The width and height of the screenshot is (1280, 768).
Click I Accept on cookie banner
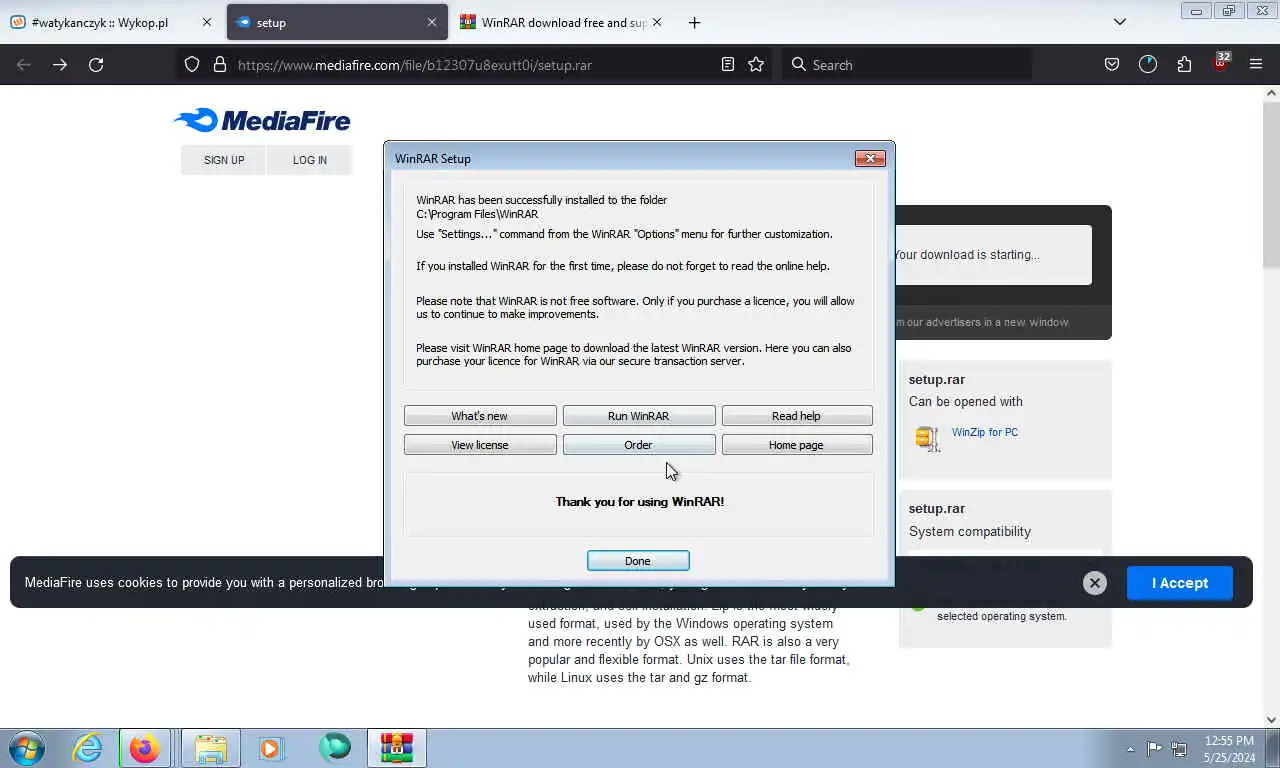[x=1180, y=583]
